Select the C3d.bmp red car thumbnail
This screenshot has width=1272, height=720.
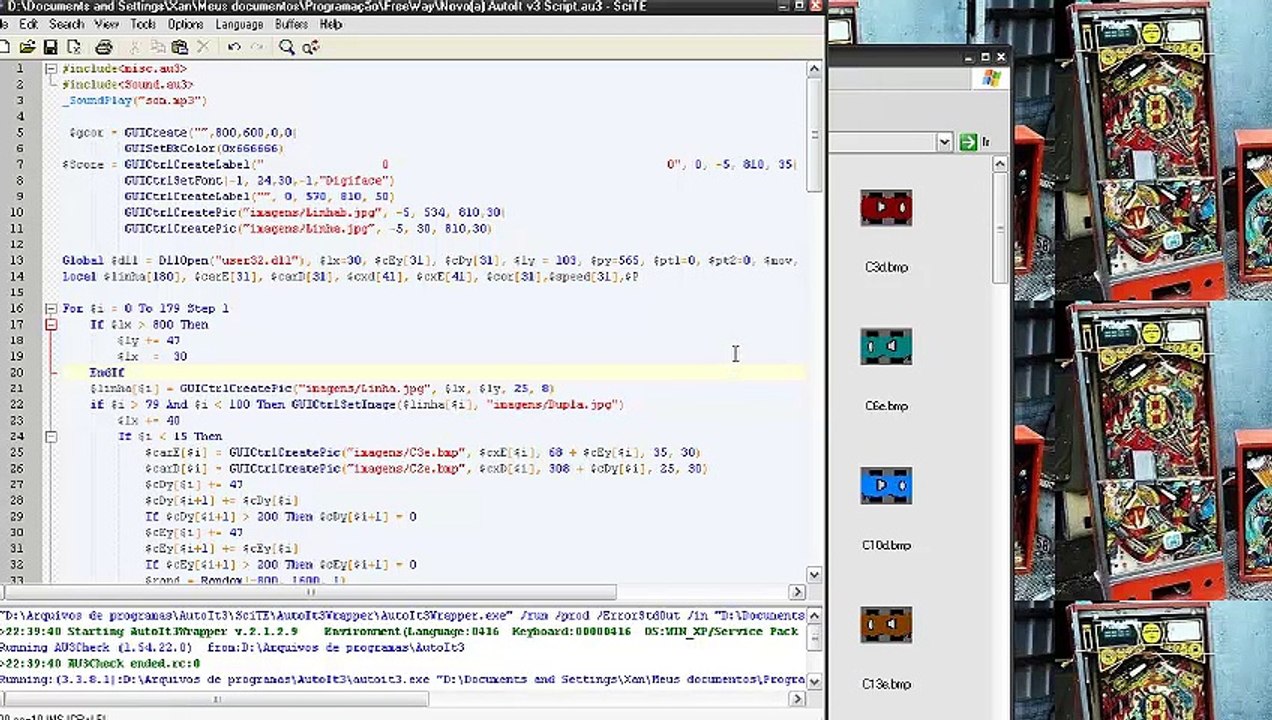pos(886,209)
